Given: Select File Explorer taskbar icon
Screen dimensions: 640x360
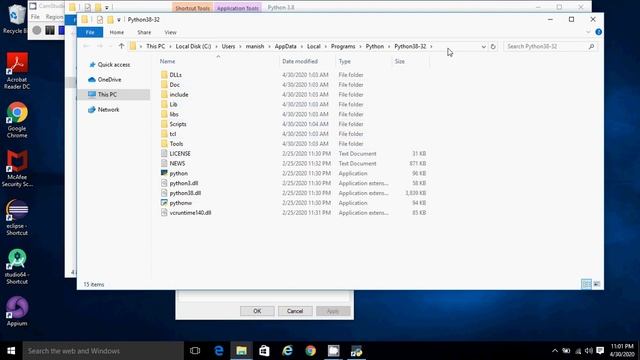Looking at the screenshot, I should click(x=241, y=351).
